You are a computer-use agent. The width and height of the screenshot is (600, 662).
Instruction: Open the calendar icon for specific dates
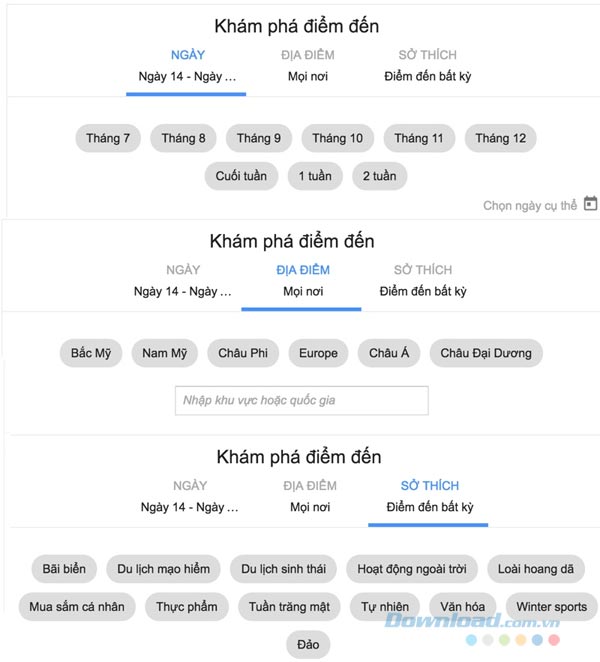(x=590, y=203)
